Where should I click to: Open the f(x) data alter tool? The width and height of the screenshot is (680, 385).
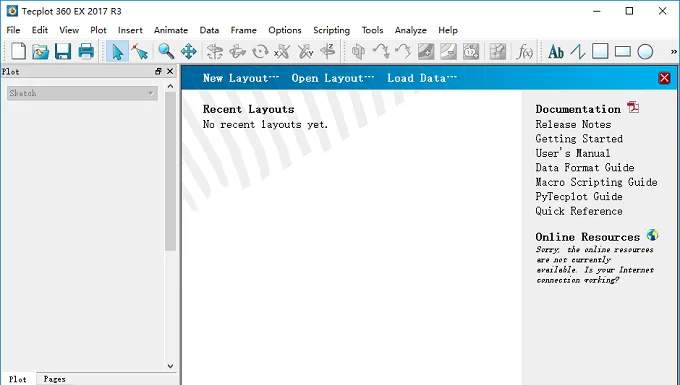pyautogui.click(x=524, y=52)
